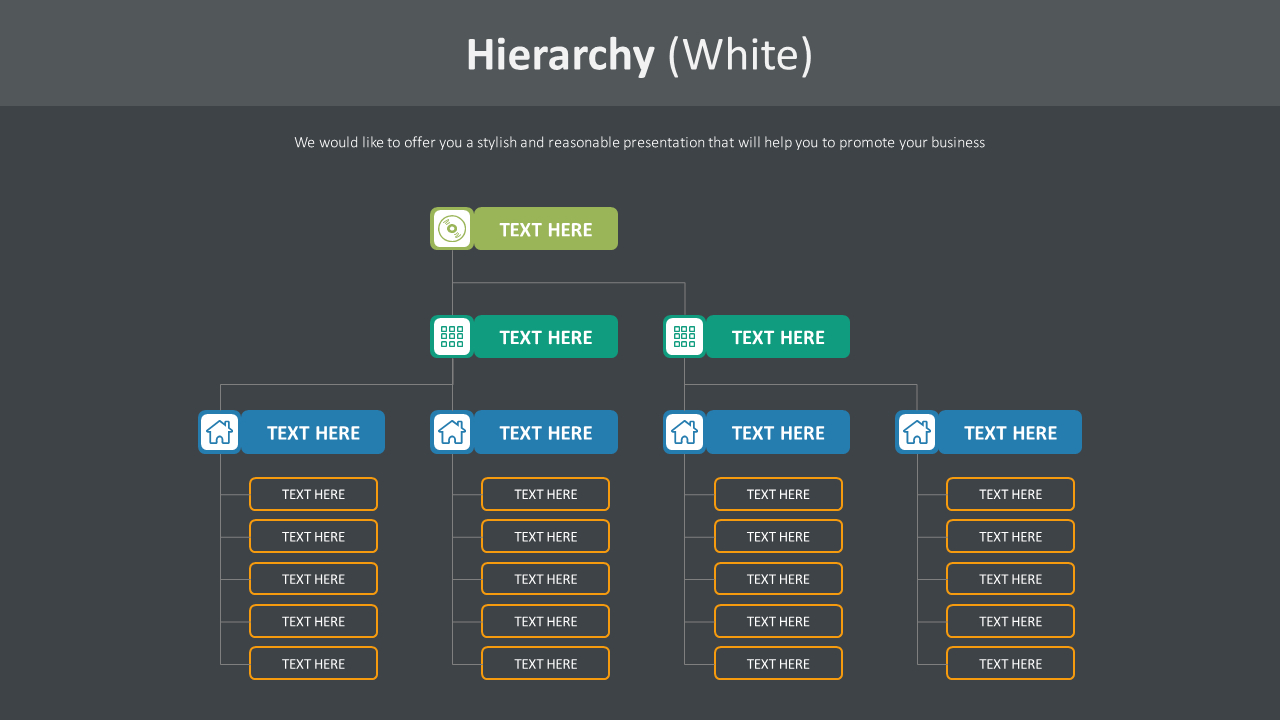Click the second blue TEXT HERE header

click(546, 432)
